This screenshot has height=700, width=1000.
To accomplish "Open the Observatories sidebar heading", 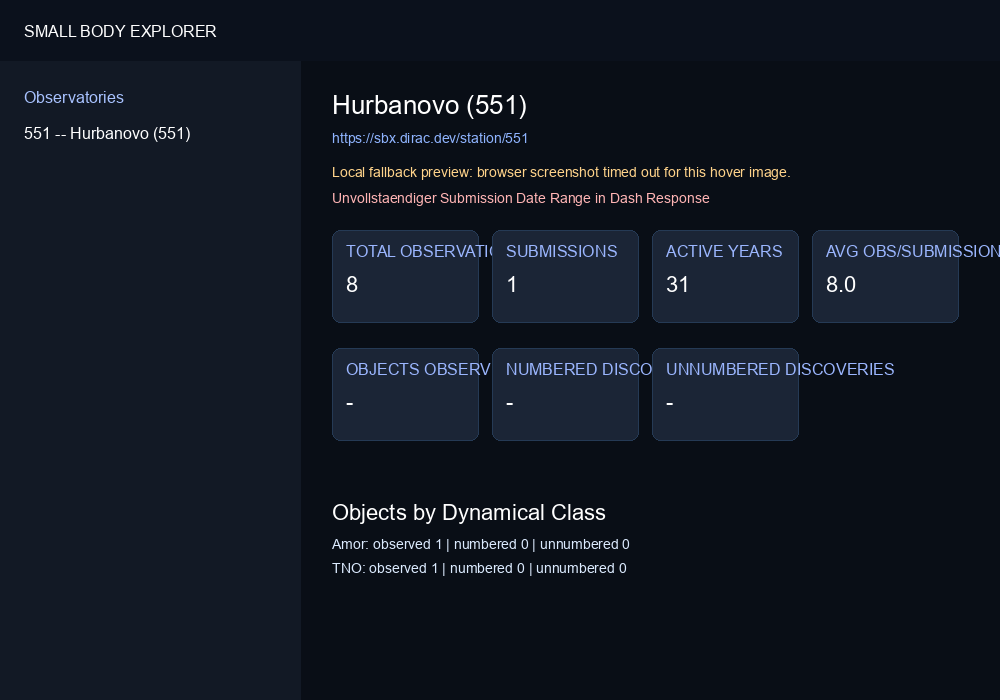I will point(74,98).
